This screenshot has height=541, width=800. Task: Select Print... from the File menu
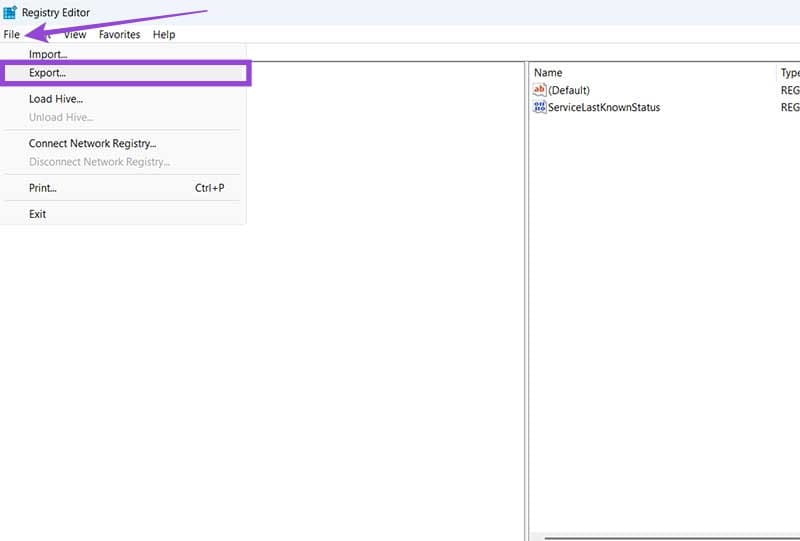[x=43, y=188]
